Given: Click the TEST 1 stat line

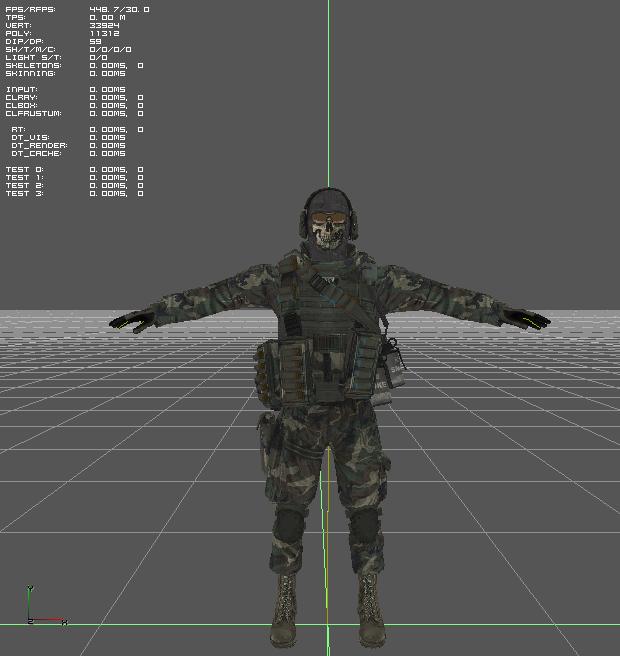Looking at the screenshot, I should tap(74, 177).
